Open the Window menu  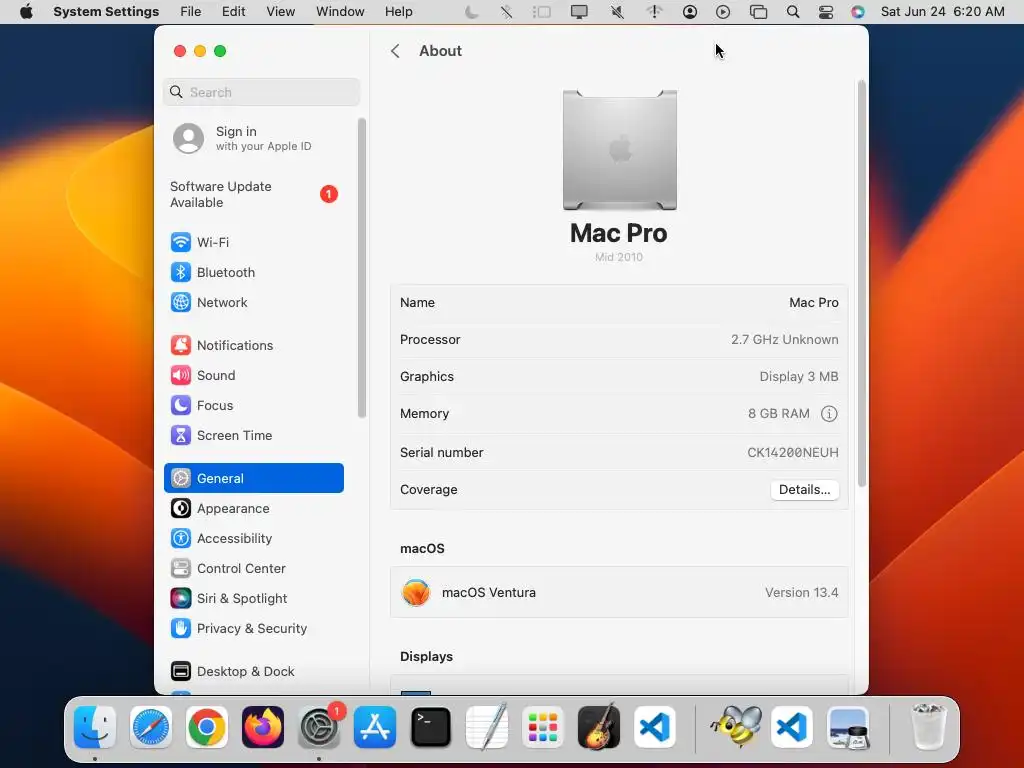click(340, 12)
